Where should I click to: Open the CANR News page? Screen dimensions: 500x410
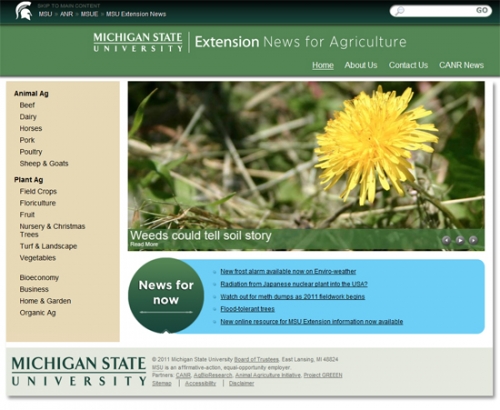point(461,65)
